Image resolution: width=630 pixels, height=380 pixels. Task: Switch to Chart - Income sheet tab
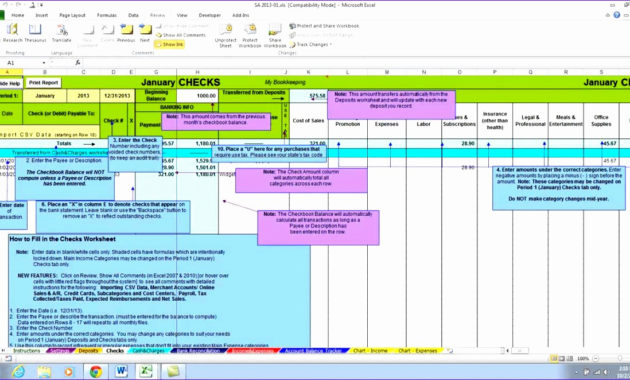point(370,351)
